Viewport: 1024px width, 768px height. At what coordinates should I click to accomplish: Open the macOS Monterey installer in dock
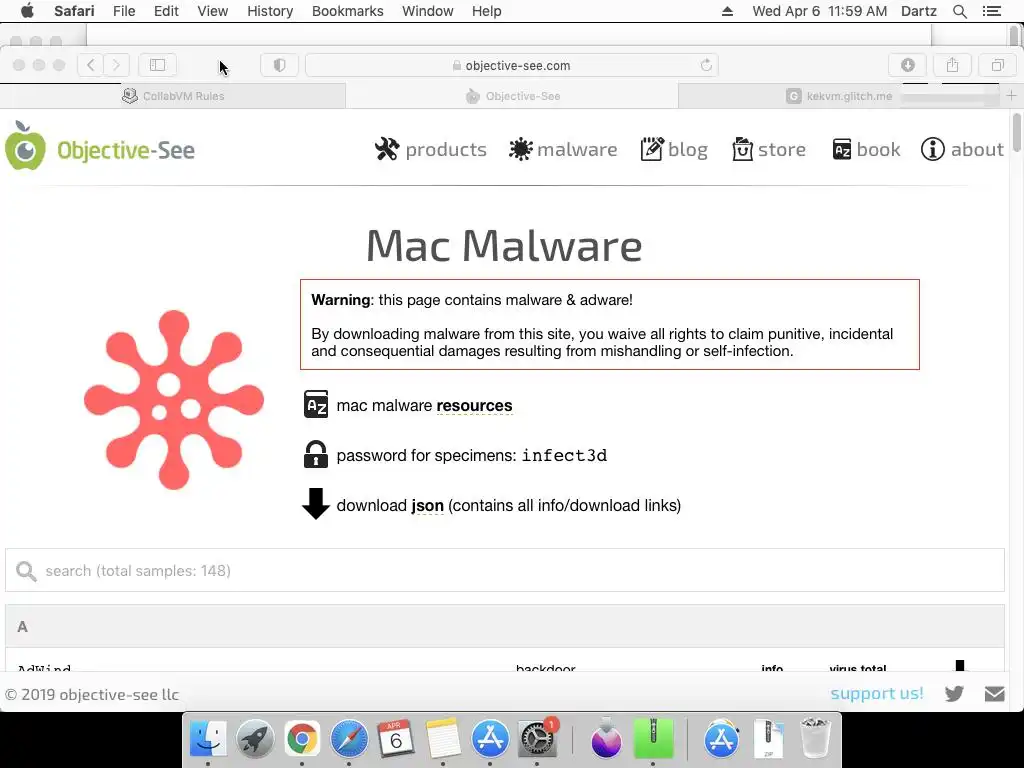coord(606,740)
